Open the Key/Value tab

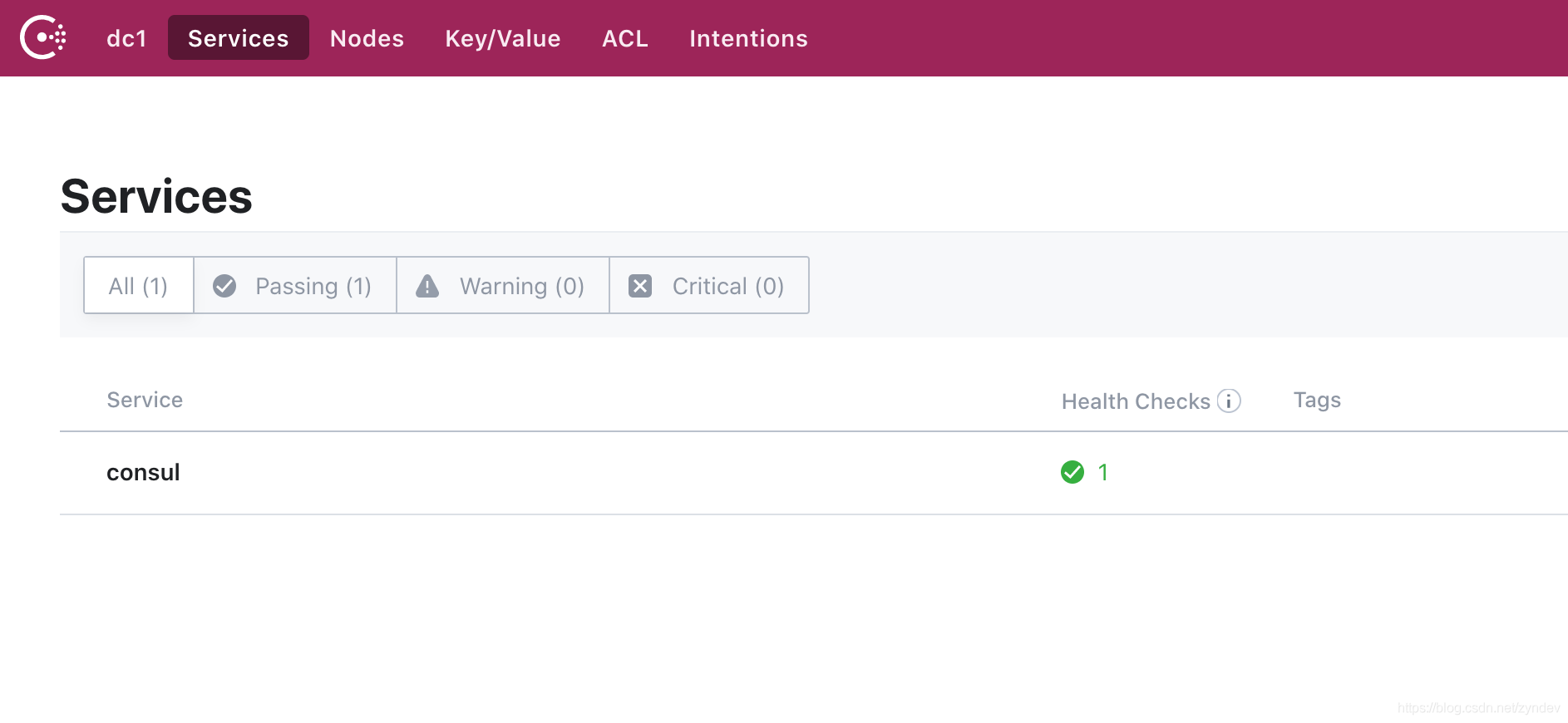tap(503, 38)
